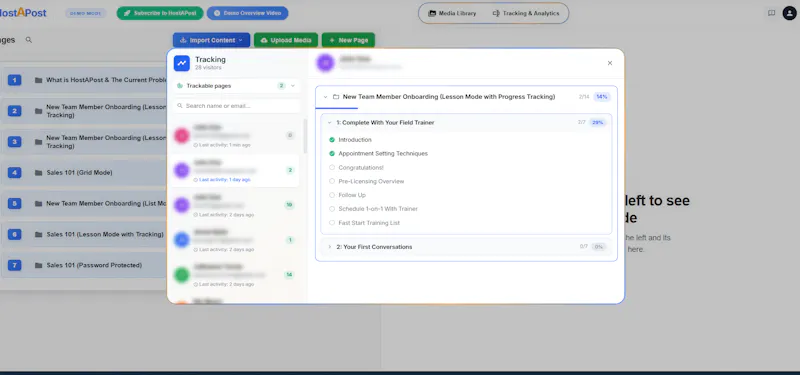This screenshot has width=800, height=375.
Task: Click blue avatar of visitor with badge 1
Action: (x=182, y=240)
